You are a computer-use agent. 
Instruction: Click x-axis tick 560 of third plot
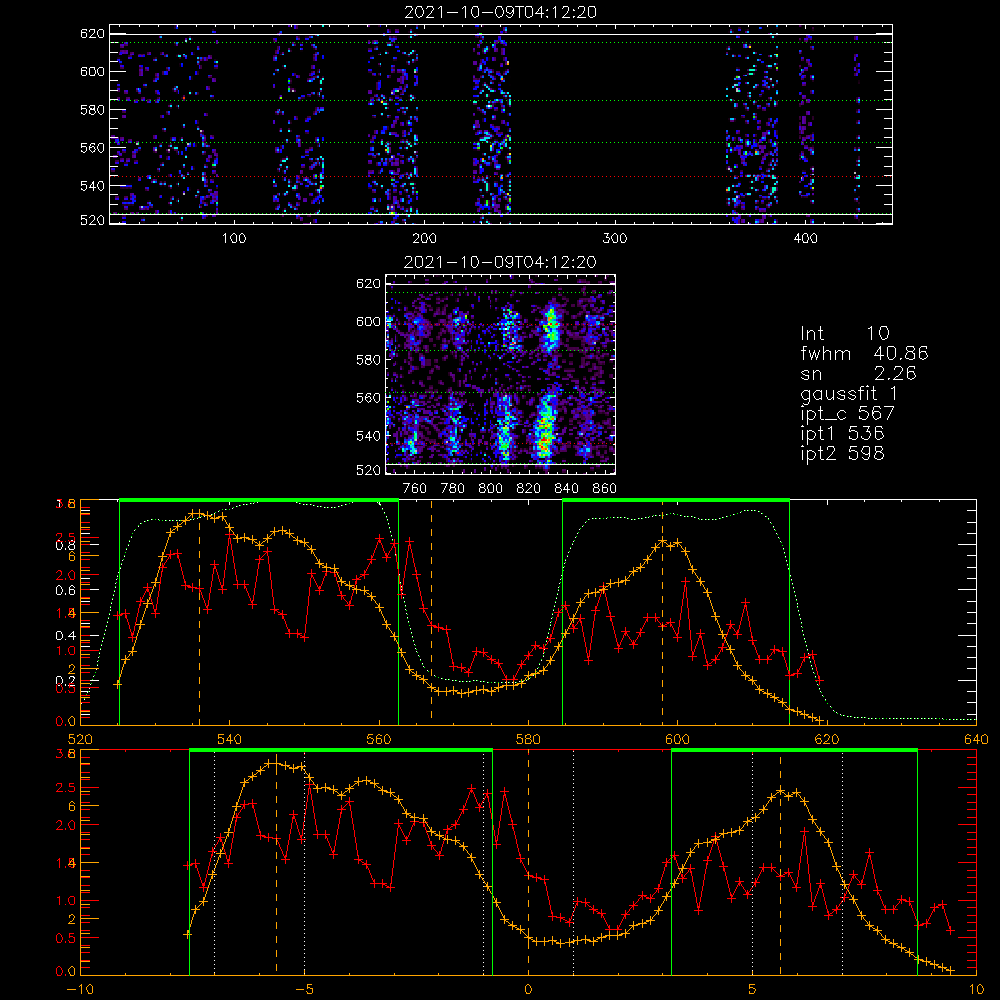379,740
